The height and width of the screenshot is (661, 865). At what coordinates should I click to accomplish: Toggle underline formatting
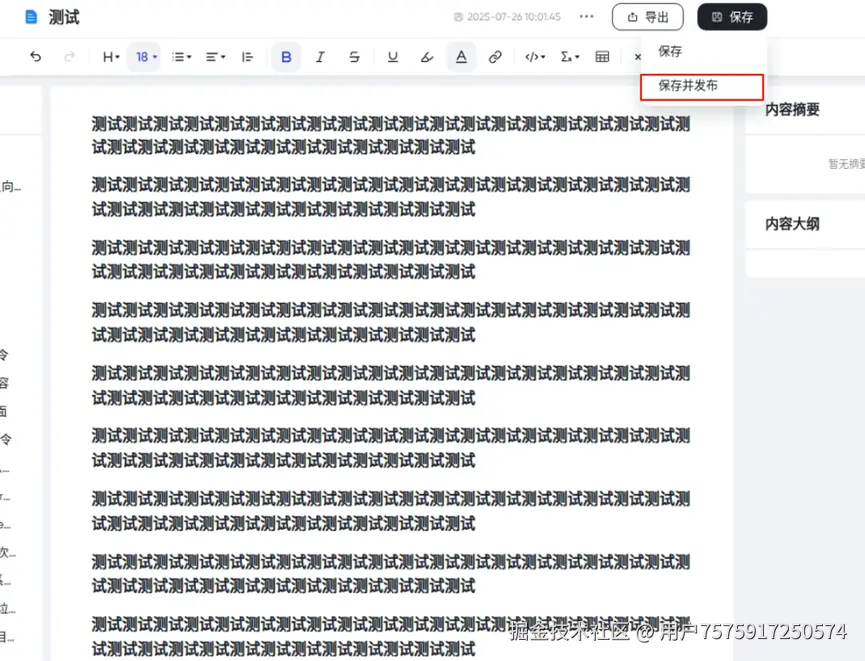(x=393, y=57)
